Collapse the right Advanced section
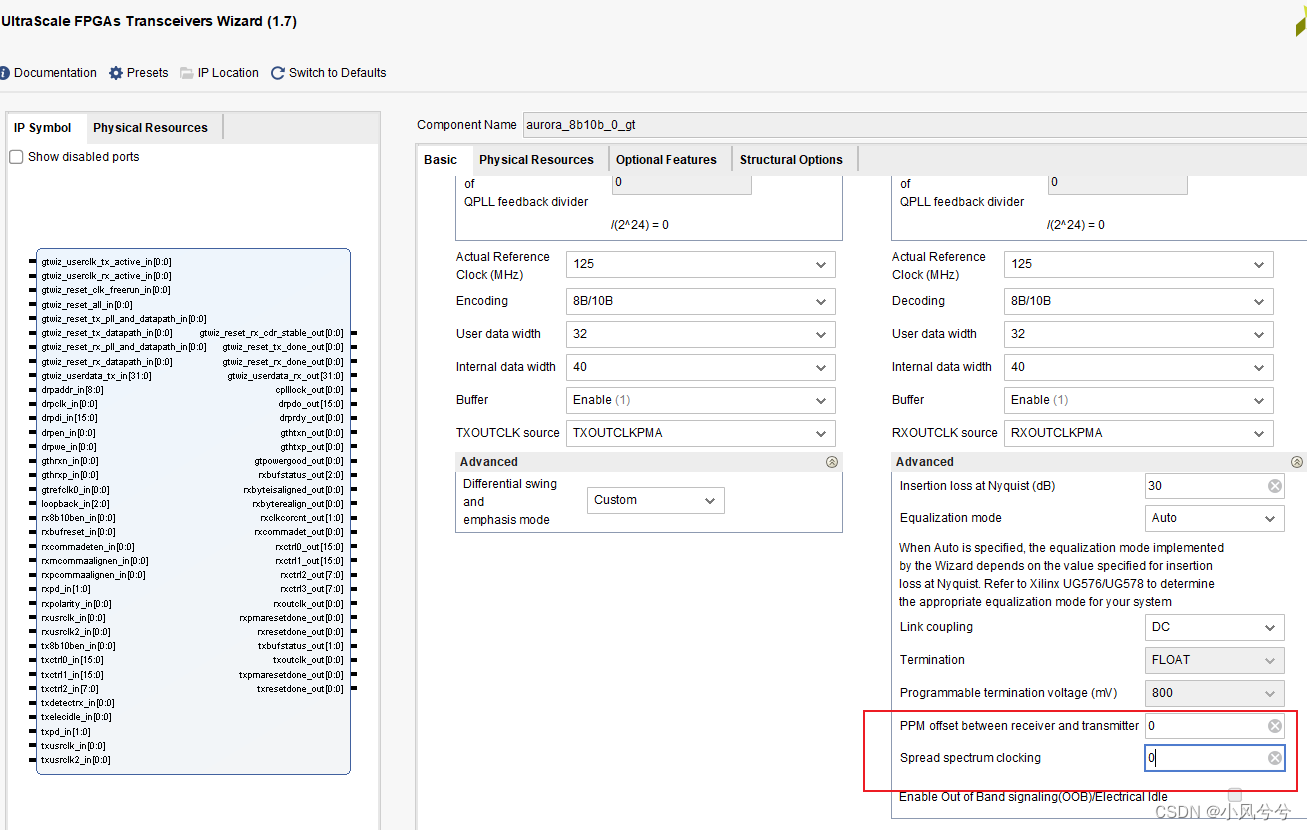This screenshot has height=830, width=1307. 1297,462
